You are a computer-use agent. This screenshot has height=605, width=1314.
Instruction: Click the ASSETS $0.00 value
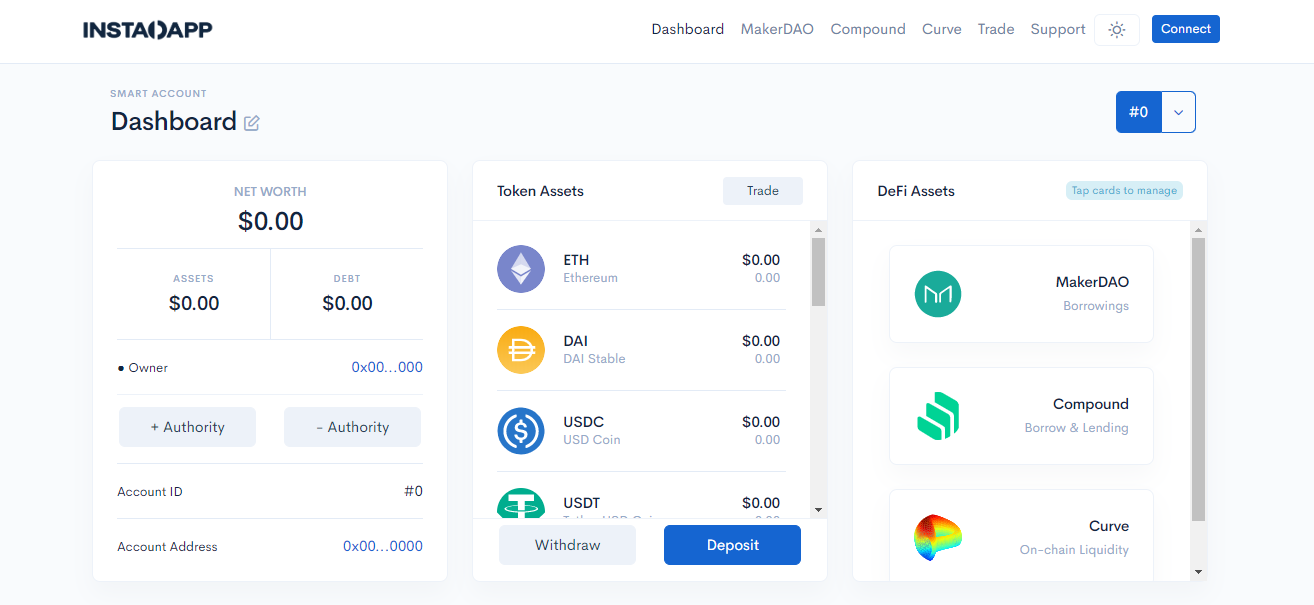(x=194, y=303)
